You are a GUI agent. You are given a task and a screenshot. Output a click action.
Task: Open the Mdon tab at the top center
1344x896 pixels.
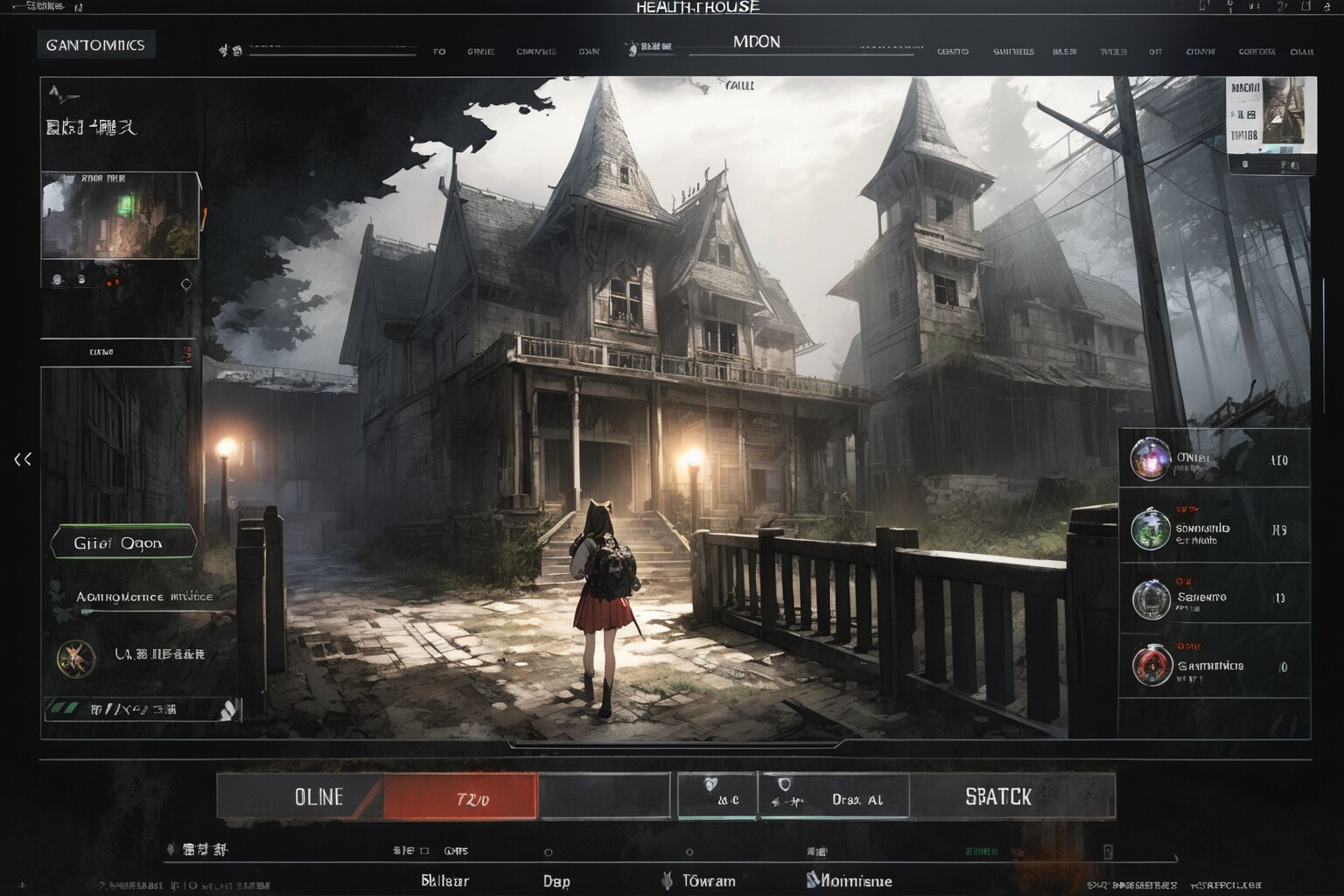[x=756, y=41]
